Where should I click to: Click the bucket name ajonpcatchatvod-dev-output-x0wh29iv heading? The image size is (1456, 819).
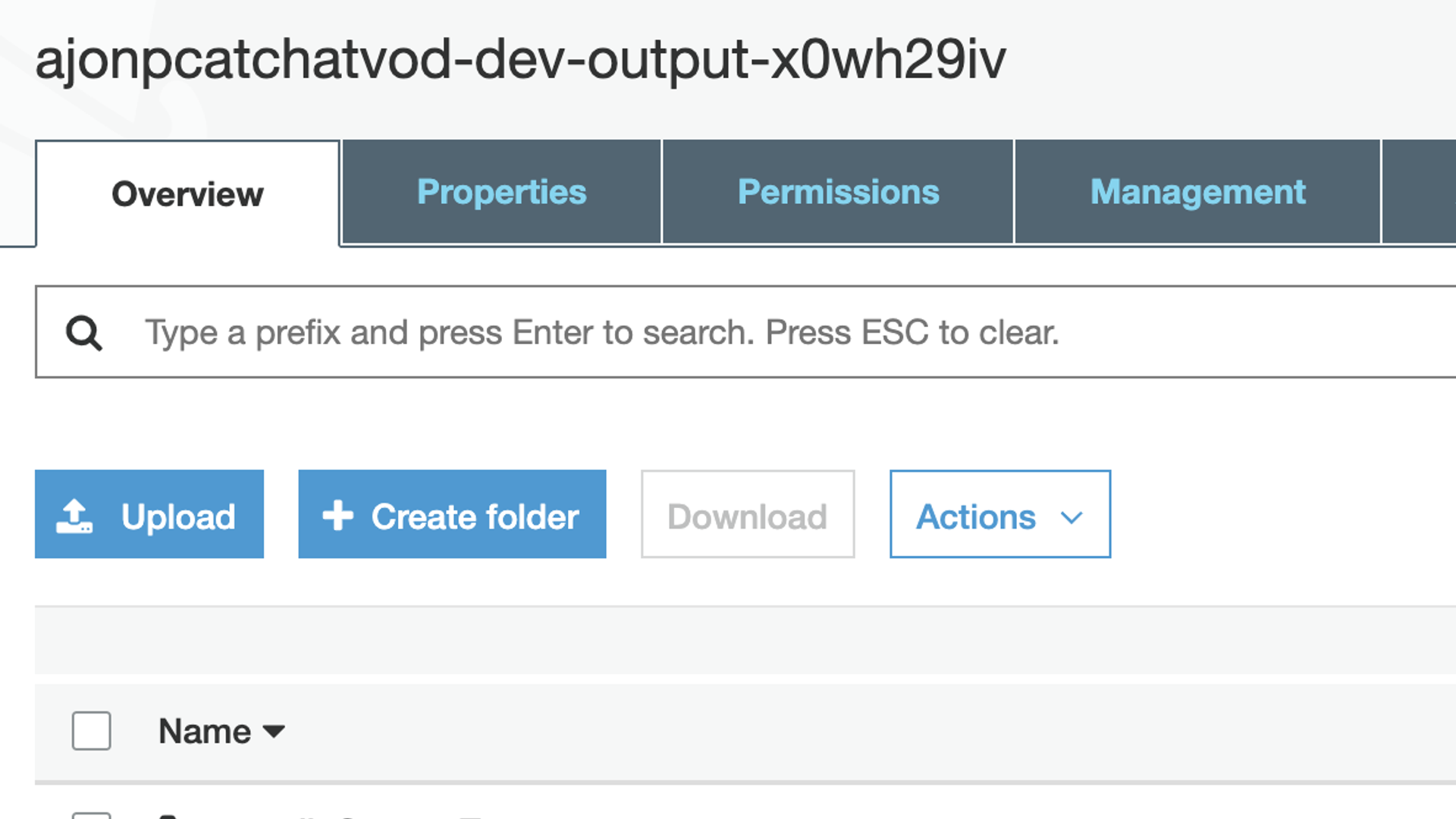pos(520,60)
